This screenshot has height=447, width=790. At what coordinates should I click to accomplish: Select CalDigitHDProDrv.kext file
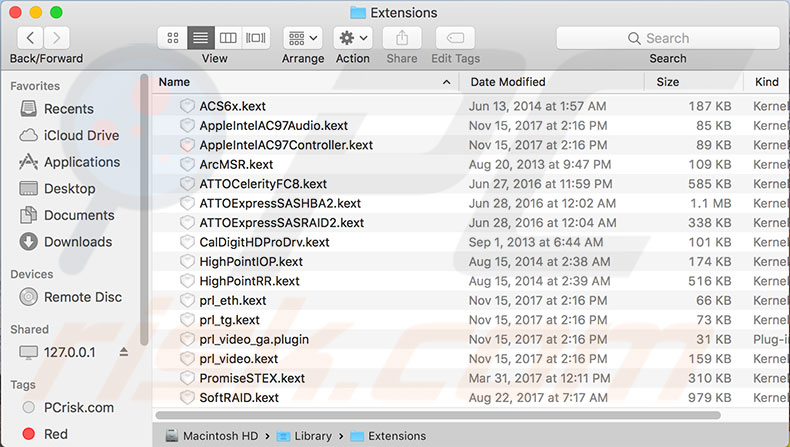click(x=264, y=242)
